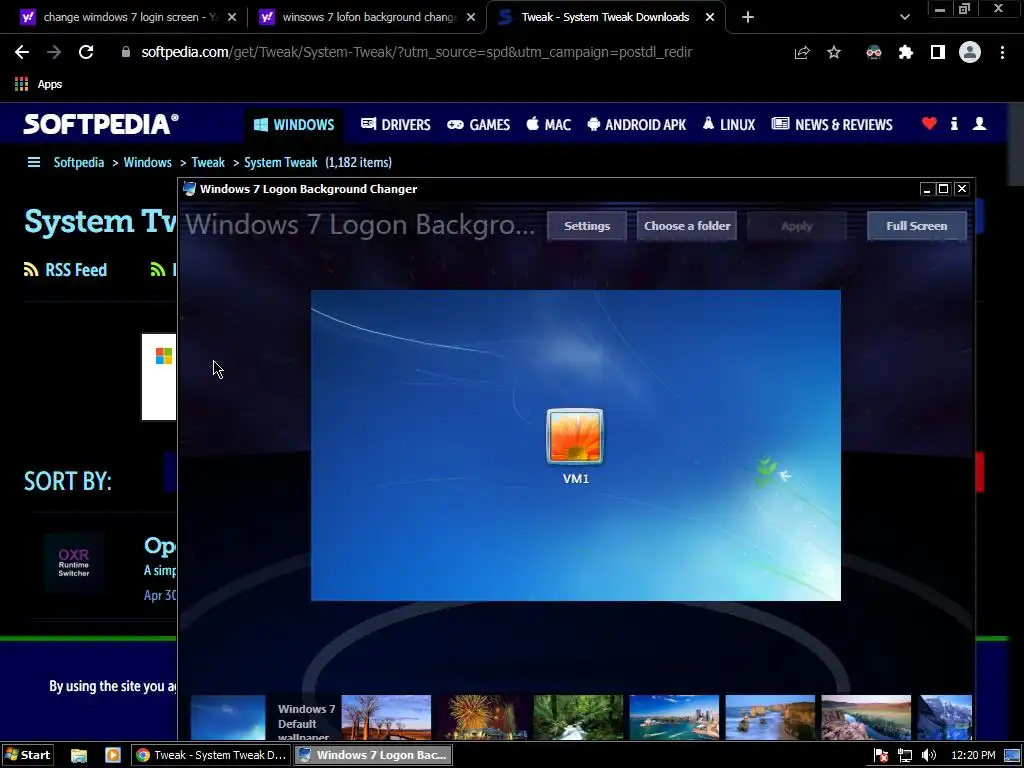Click the OXR Runtime Switcher app icon
Image resolution: width=1024 pixels, height=768 pixels.
74,562
